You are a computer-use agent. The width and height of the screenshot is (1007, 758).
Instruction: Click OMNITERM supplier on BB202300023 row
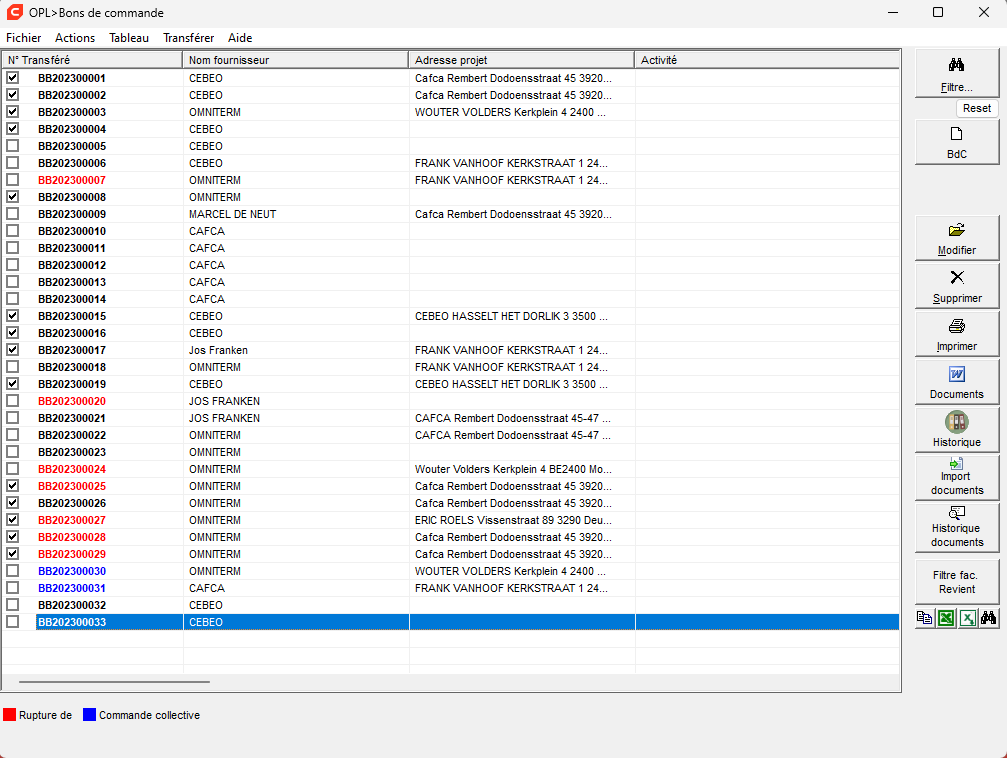[x=215, y=452]
